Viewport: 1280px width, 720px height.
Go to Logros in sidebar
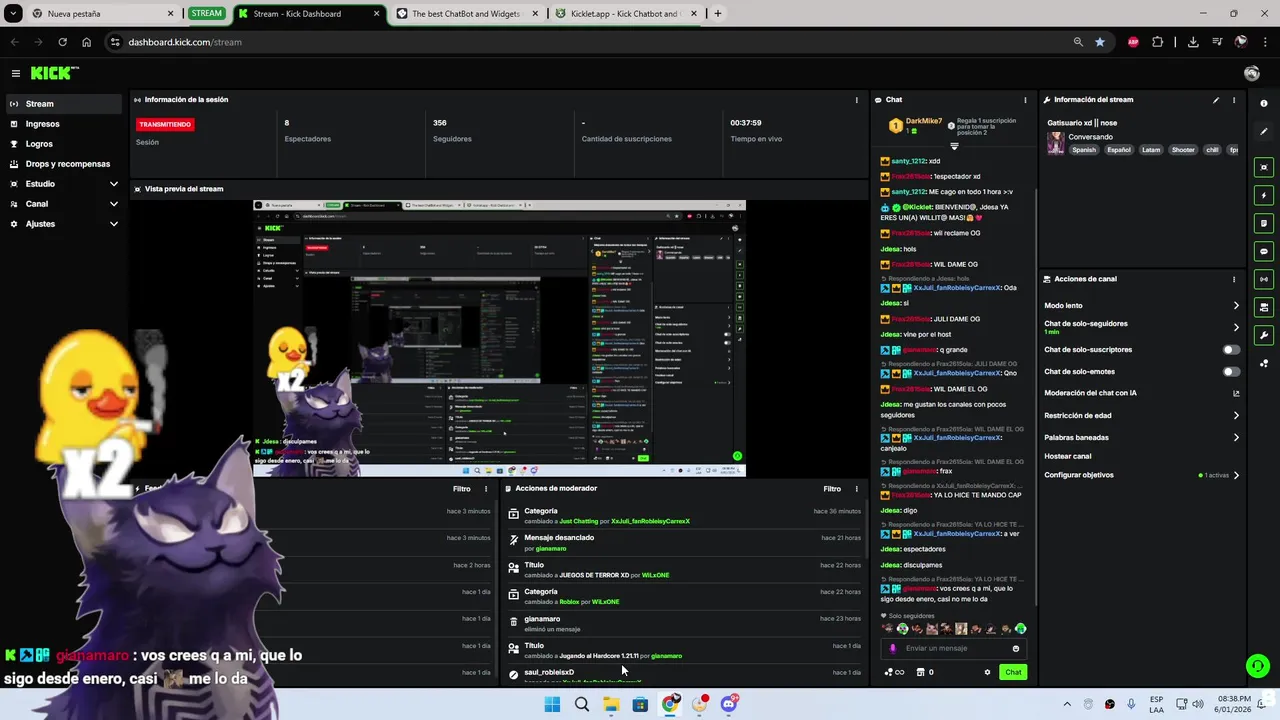pos(64,144)
